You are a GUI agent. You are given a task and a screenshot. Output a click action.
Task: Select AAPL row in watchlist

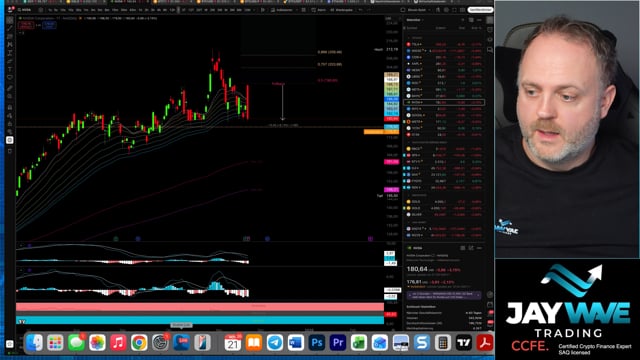click(x=444, y=64)
